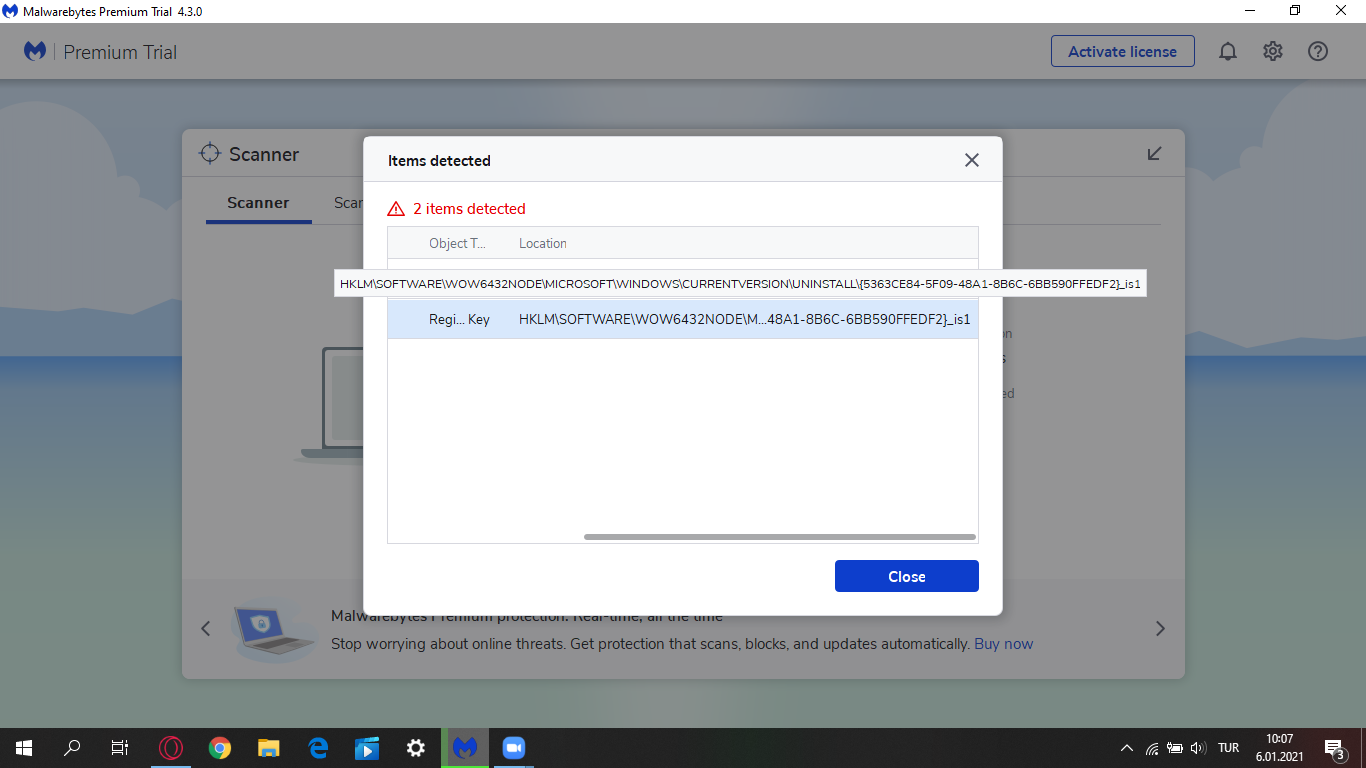This screenshot has width=1366, height=768.
Task: Open the Malwarebytes help question mark
Action: pos(1318,52)
